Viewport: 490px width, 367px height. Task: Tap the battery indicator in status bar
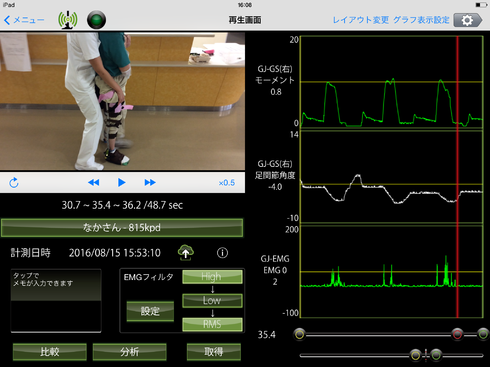pos(481,5)
